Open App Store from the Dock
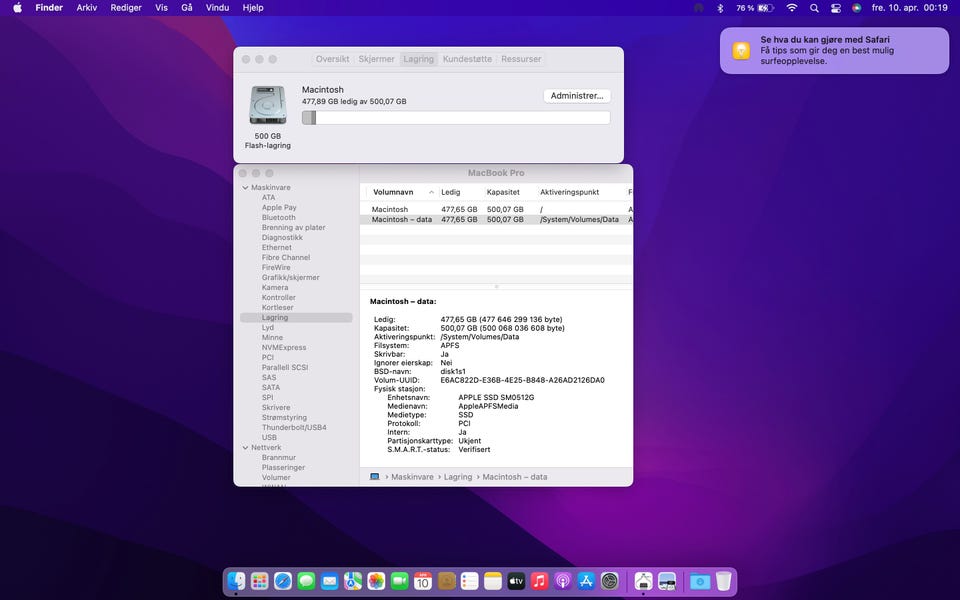This screenshot has width=960, height=600. [586, 580]
